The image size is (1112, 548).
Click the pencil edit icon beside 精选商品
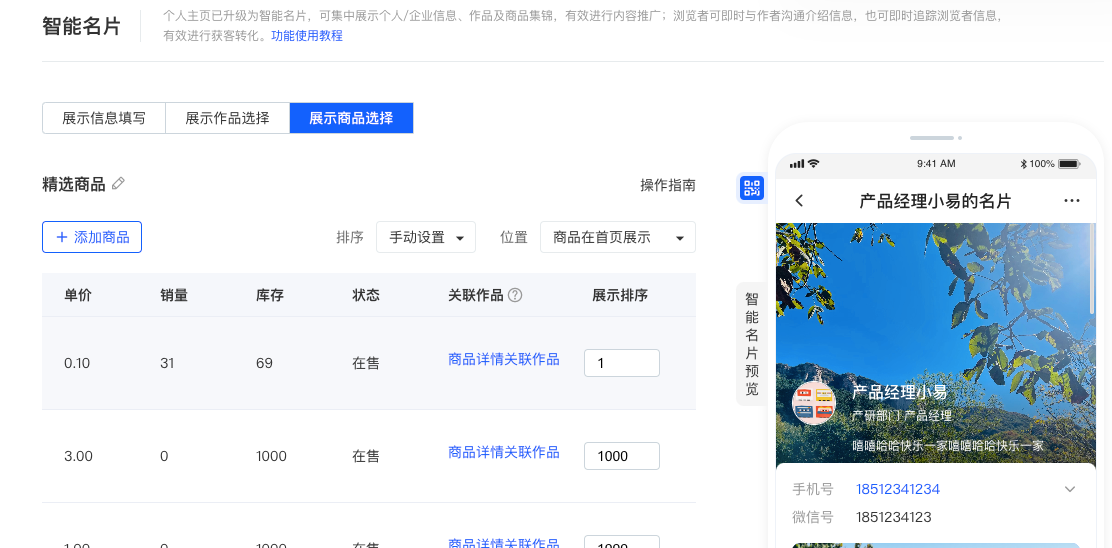[118, 183]
